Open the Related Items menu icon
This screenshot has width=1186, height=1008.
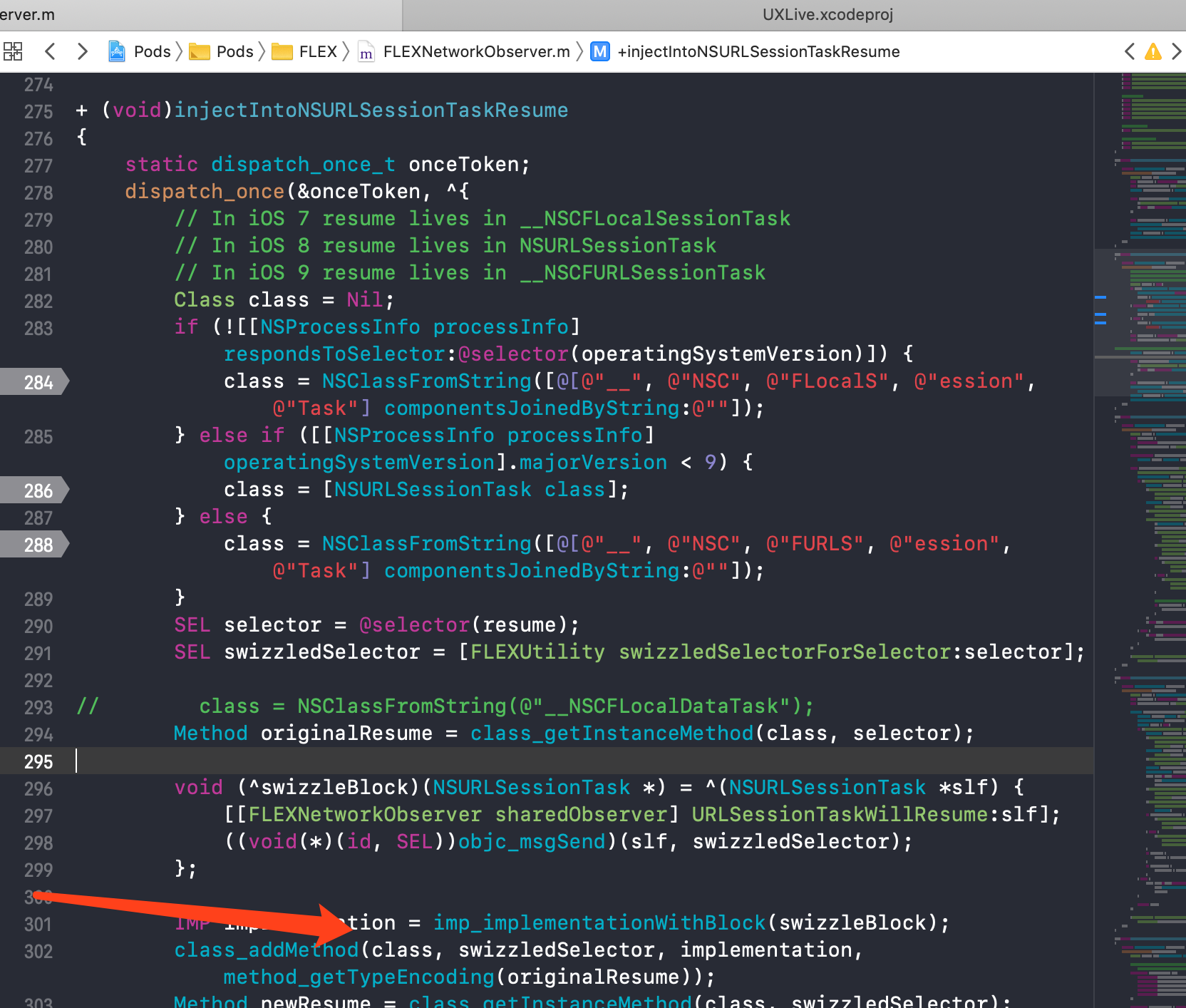[13, 51]
